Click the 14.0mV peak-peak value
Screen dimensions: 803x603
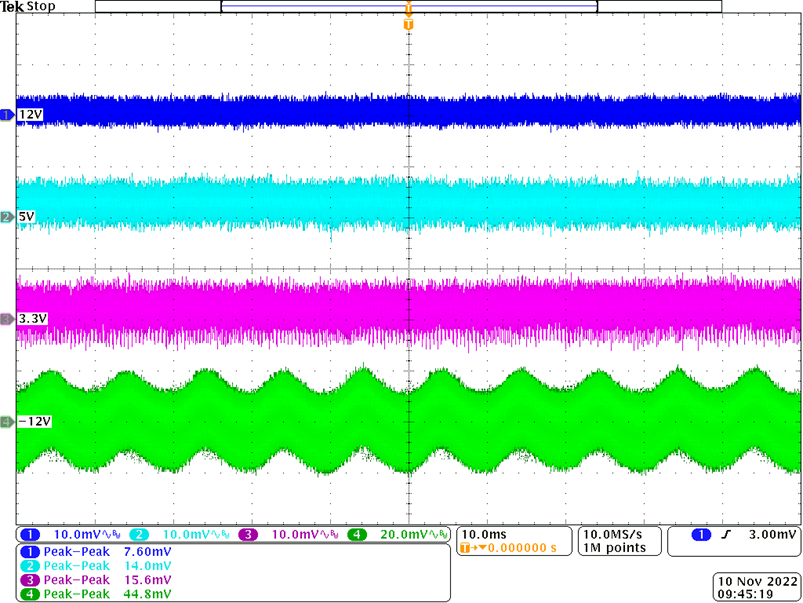[147, 566]
